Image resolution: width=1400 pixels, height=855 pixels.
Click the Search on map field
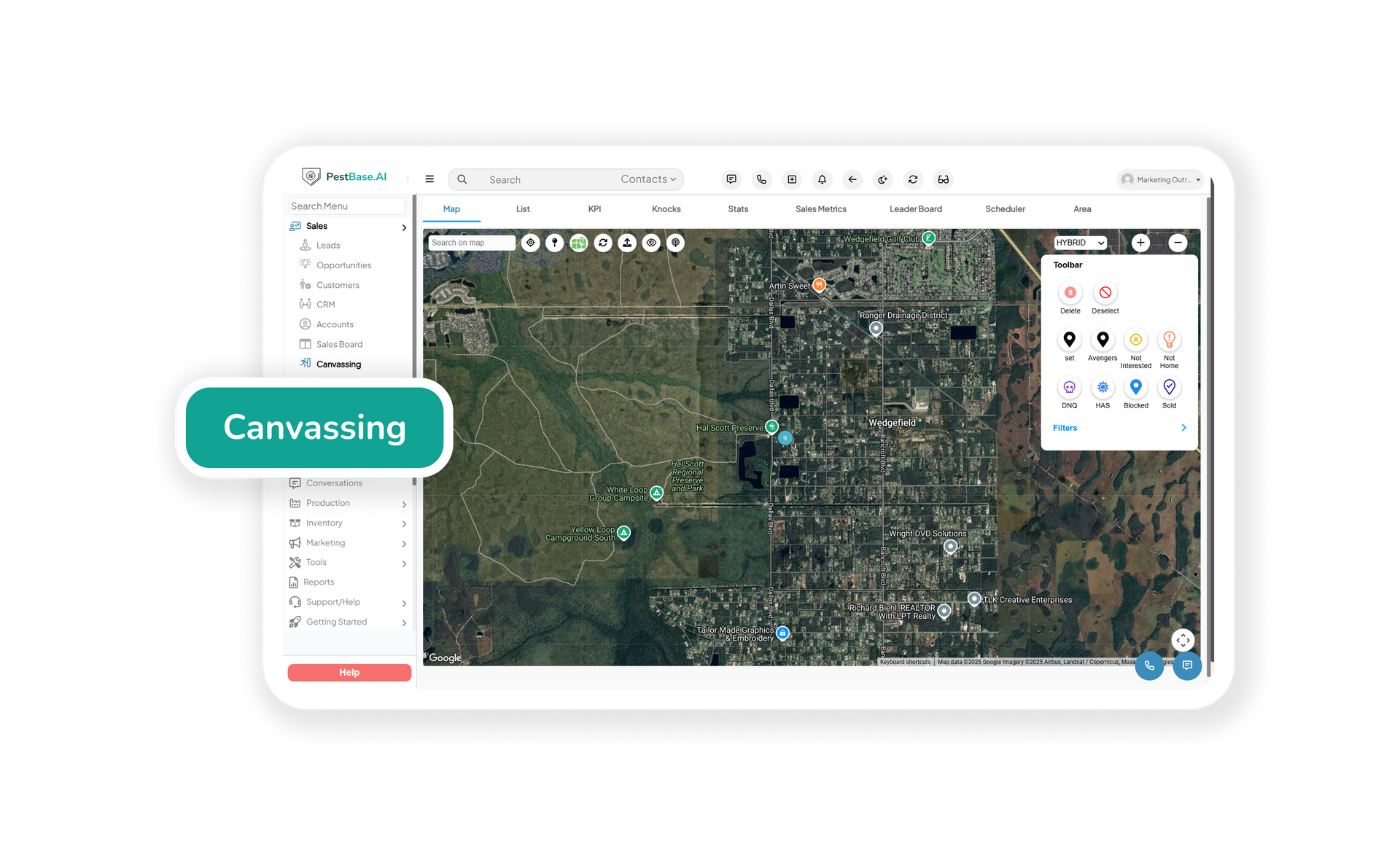tap(472, 243)
